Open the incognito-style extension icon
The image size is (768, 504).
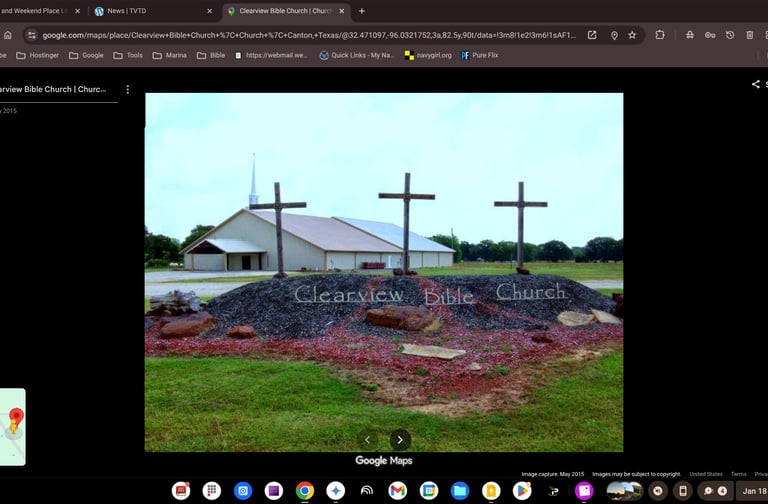point(690,35)
